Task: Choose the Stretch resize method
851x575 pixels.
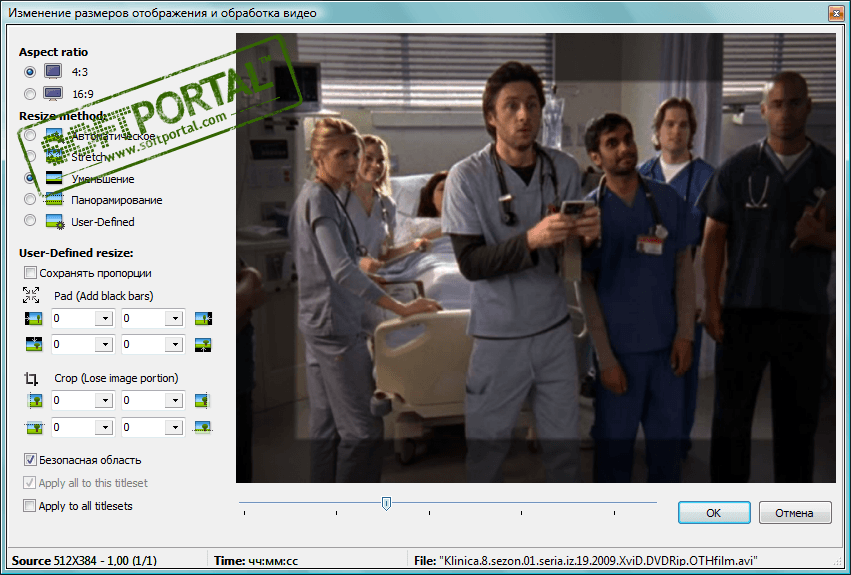Action: 30,157
